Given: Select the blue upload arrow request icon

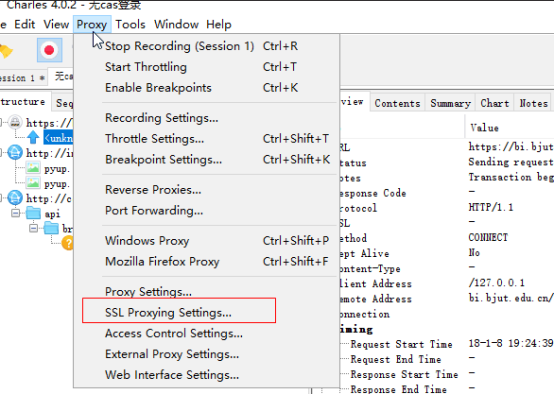Looking at the screenshot, I should [x=33, y=137].
